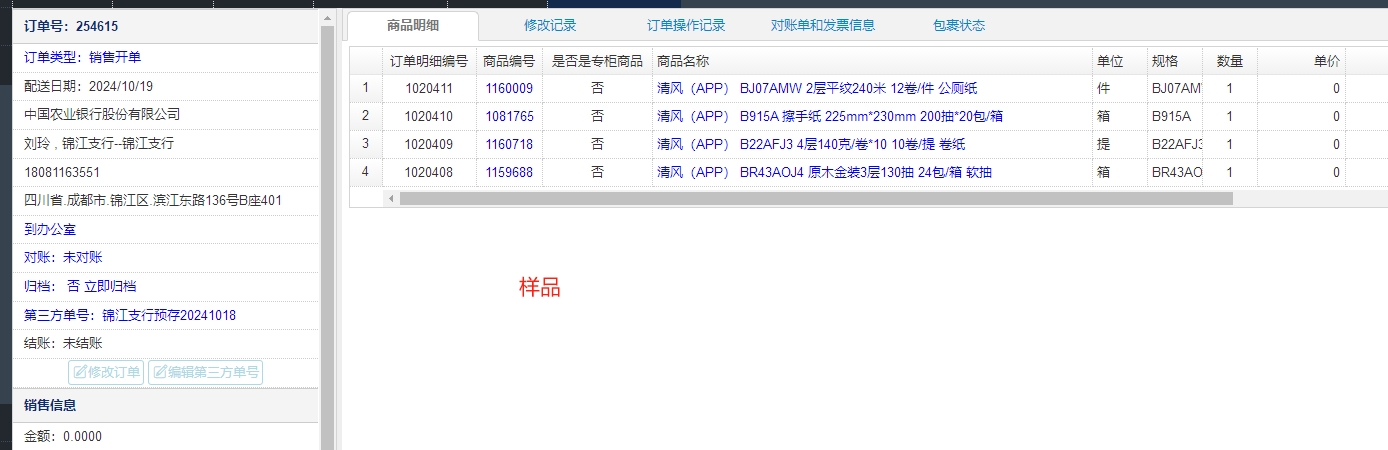Image resolution: width=1388 pixels, height=450 pixels.
Task: Click the 订单号: 254615 header
Action: (70, 27)
